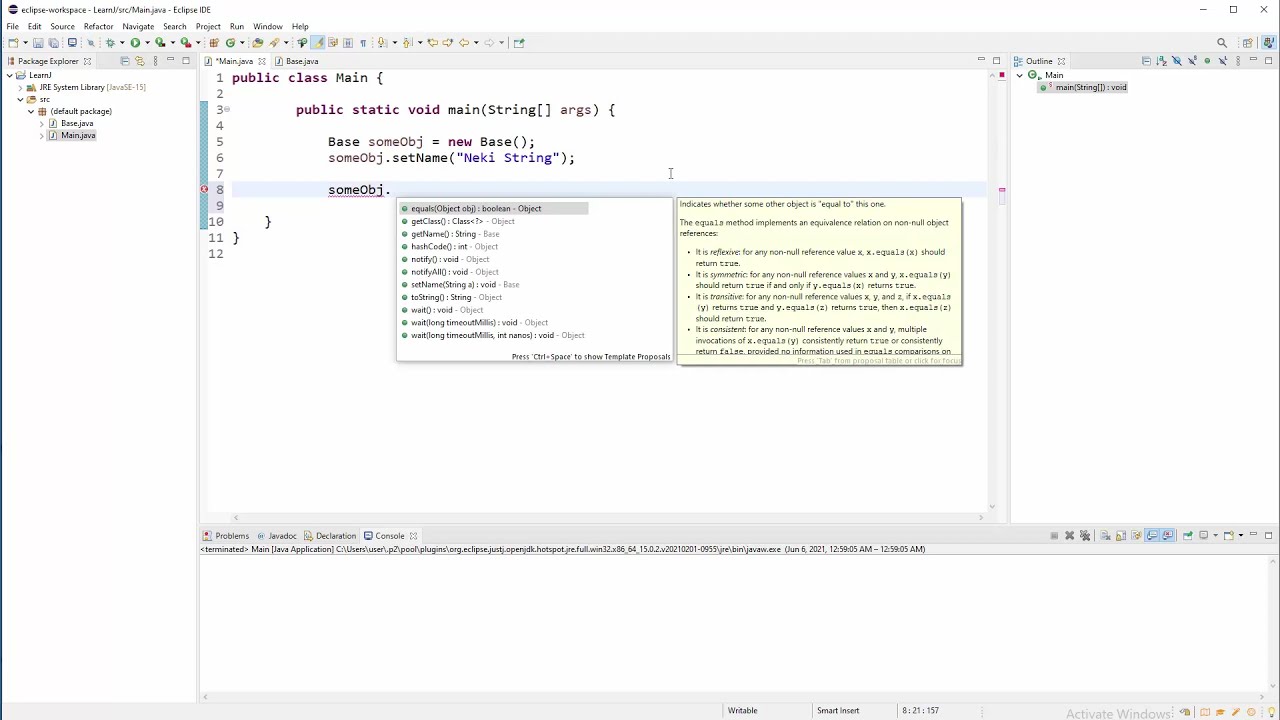Image resolution: width=1280 pixels, height=720 pixels.
Task: Select the Java perspective icon
Action: pos(1269,43)
